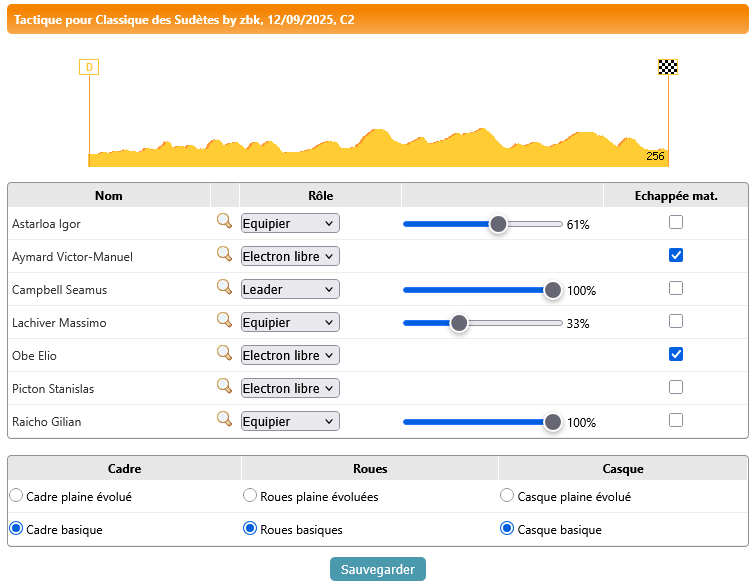Uncheck Echappée mat. for Aymard Victor-Manuel

coord(676,255)
